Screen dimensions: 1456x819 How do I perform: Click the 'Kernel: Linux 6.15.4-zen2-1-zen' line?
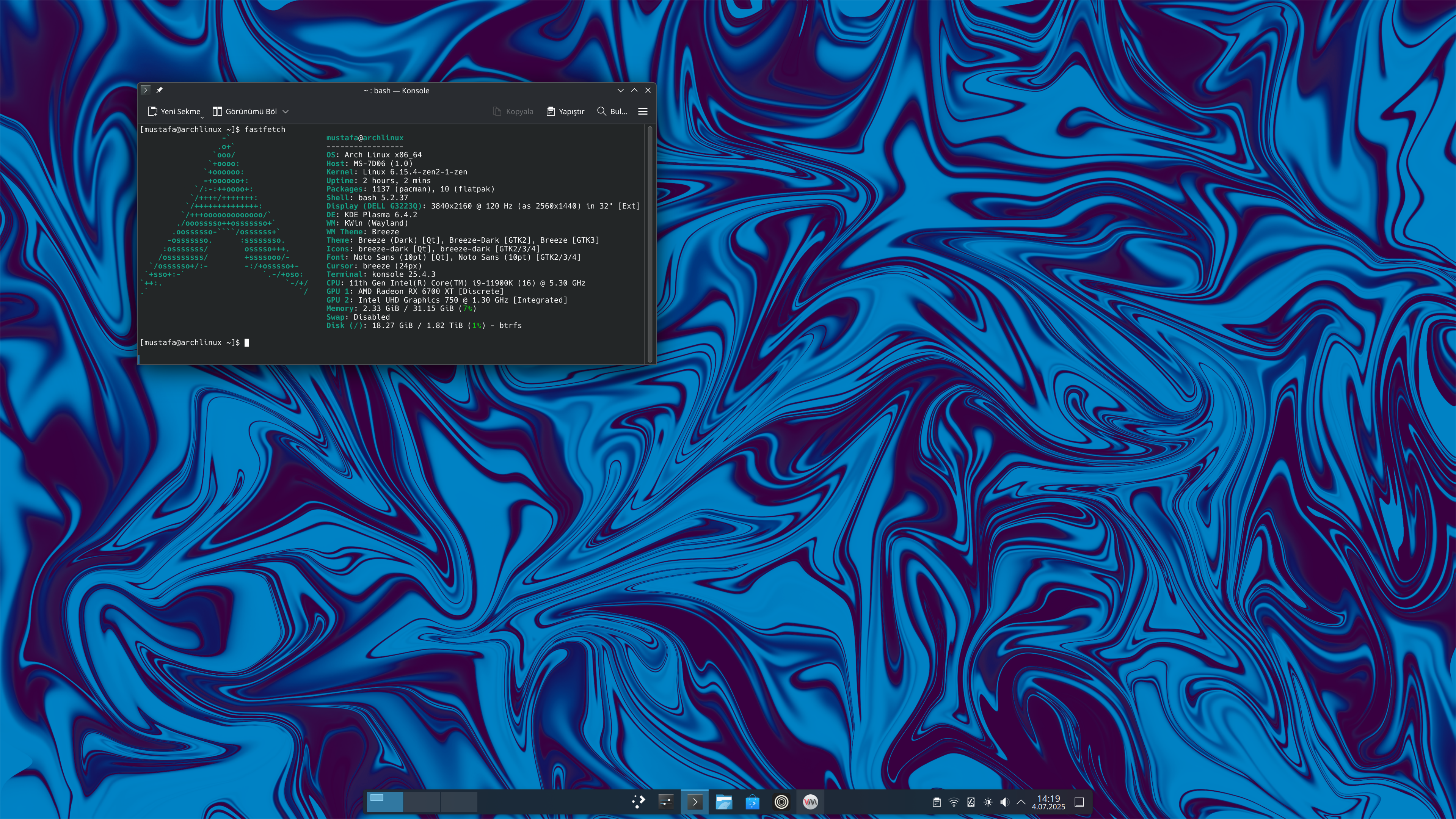point(397,172)
